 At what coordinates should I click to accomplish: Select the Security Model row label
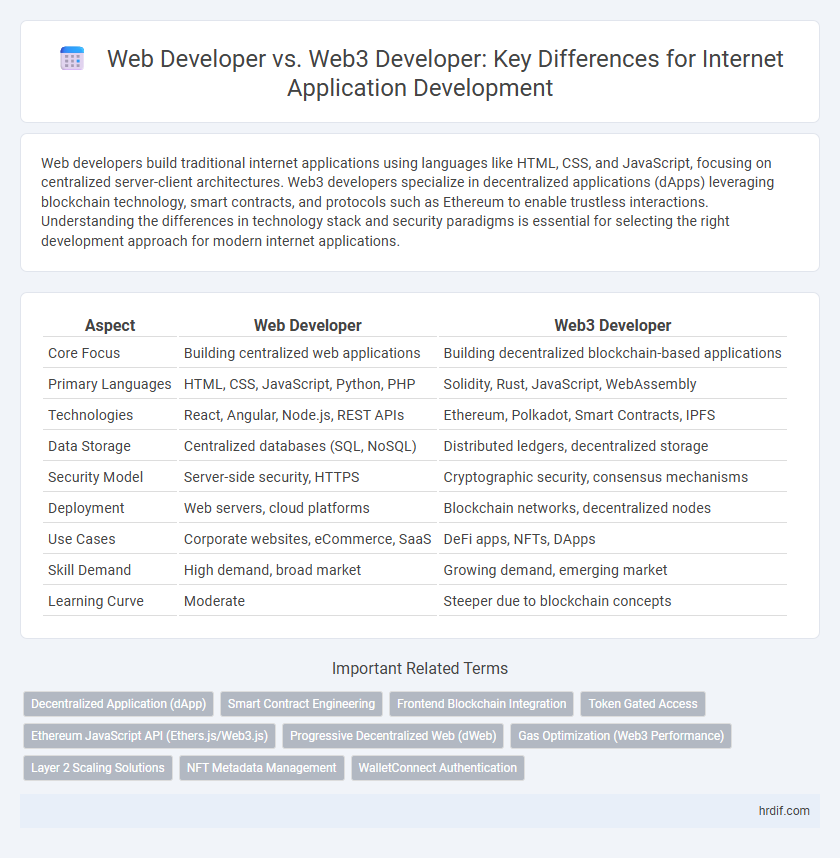[x=95, y=477]
